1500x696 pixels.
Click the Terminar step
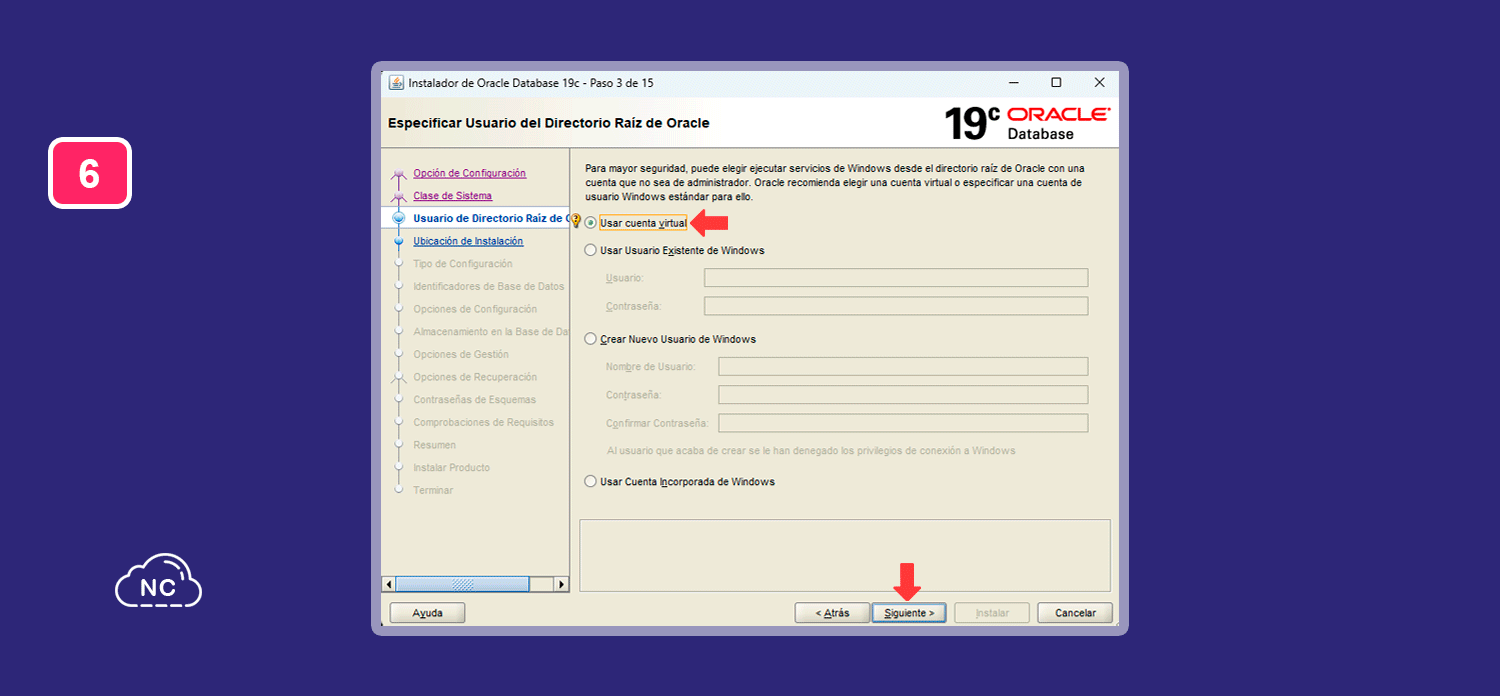[x=433, y=490]
